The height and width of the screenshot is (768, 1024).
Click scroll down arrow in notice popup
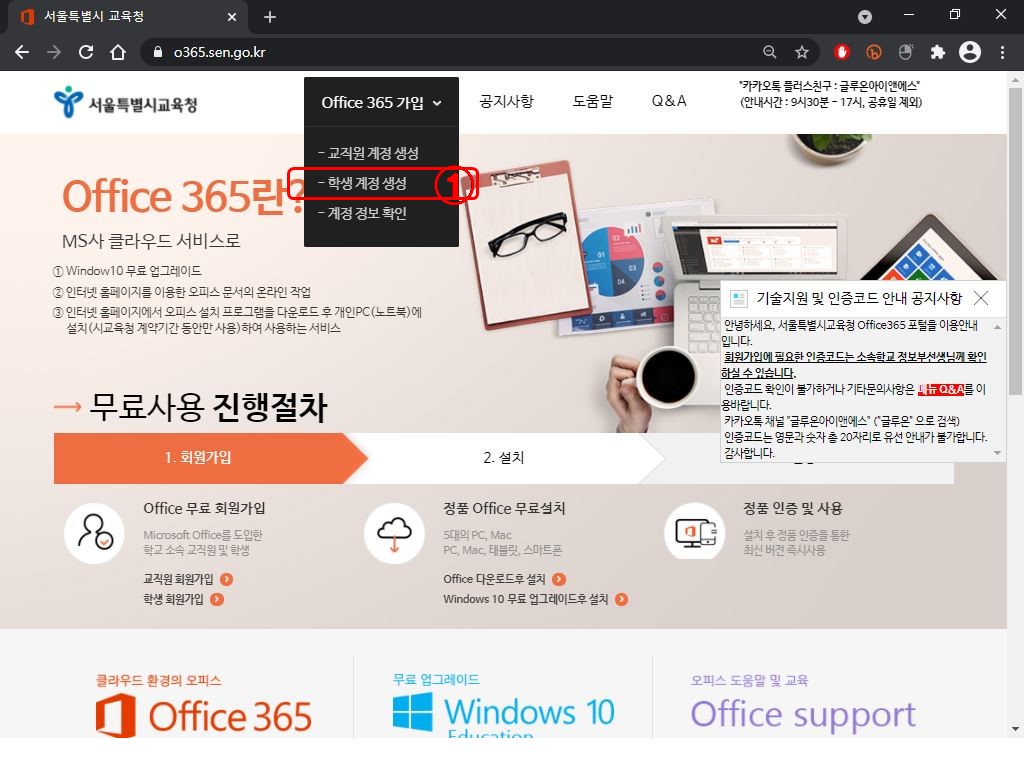tap(997, 453)
